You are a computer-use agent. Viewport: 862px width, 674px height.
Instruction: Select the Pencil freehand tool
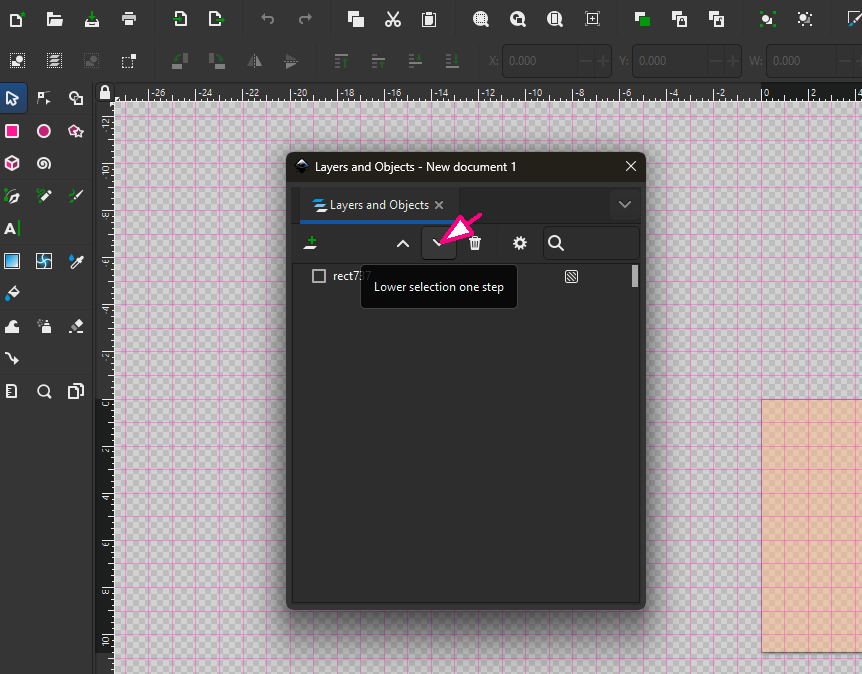(x=44, y=196)
